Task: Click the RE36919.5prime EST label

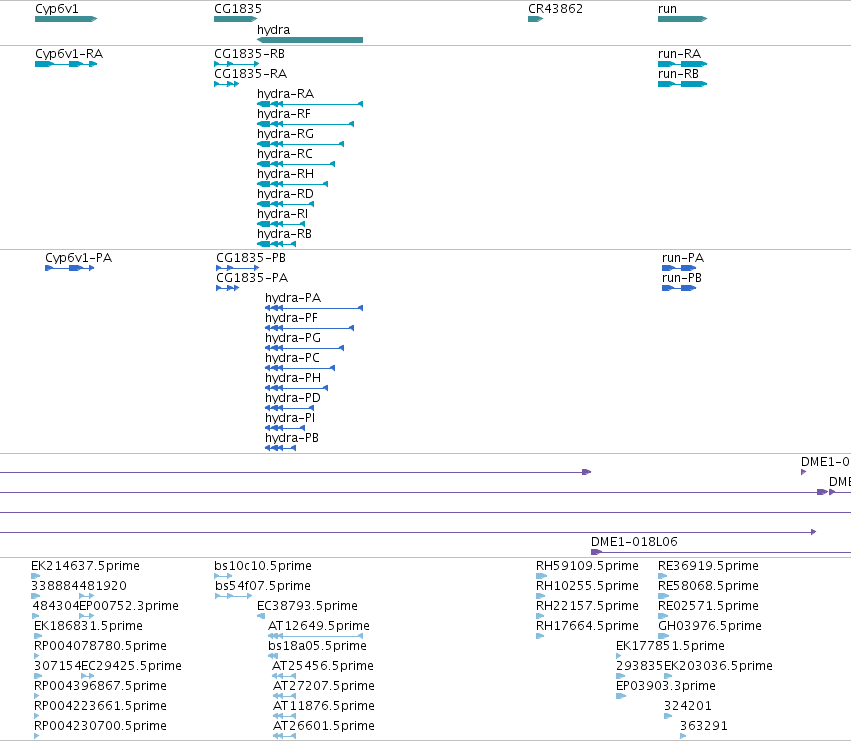Action: point(708,566)
